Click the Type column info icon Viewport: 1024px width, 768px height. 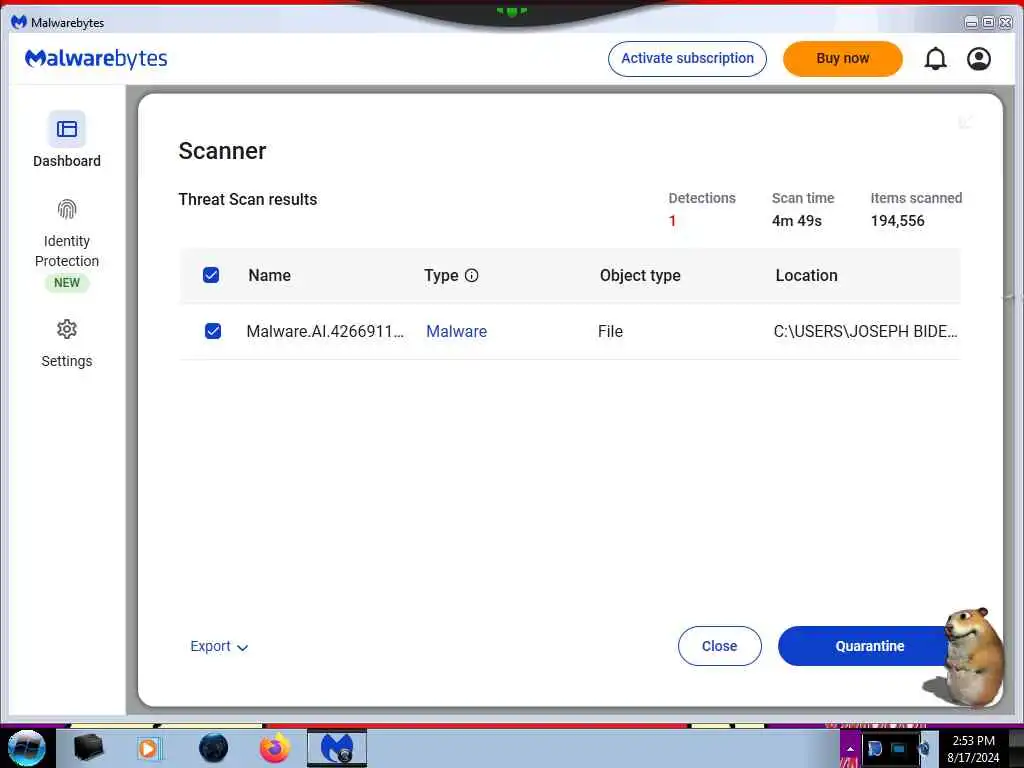pyautogui.click(x=472, y=276)
